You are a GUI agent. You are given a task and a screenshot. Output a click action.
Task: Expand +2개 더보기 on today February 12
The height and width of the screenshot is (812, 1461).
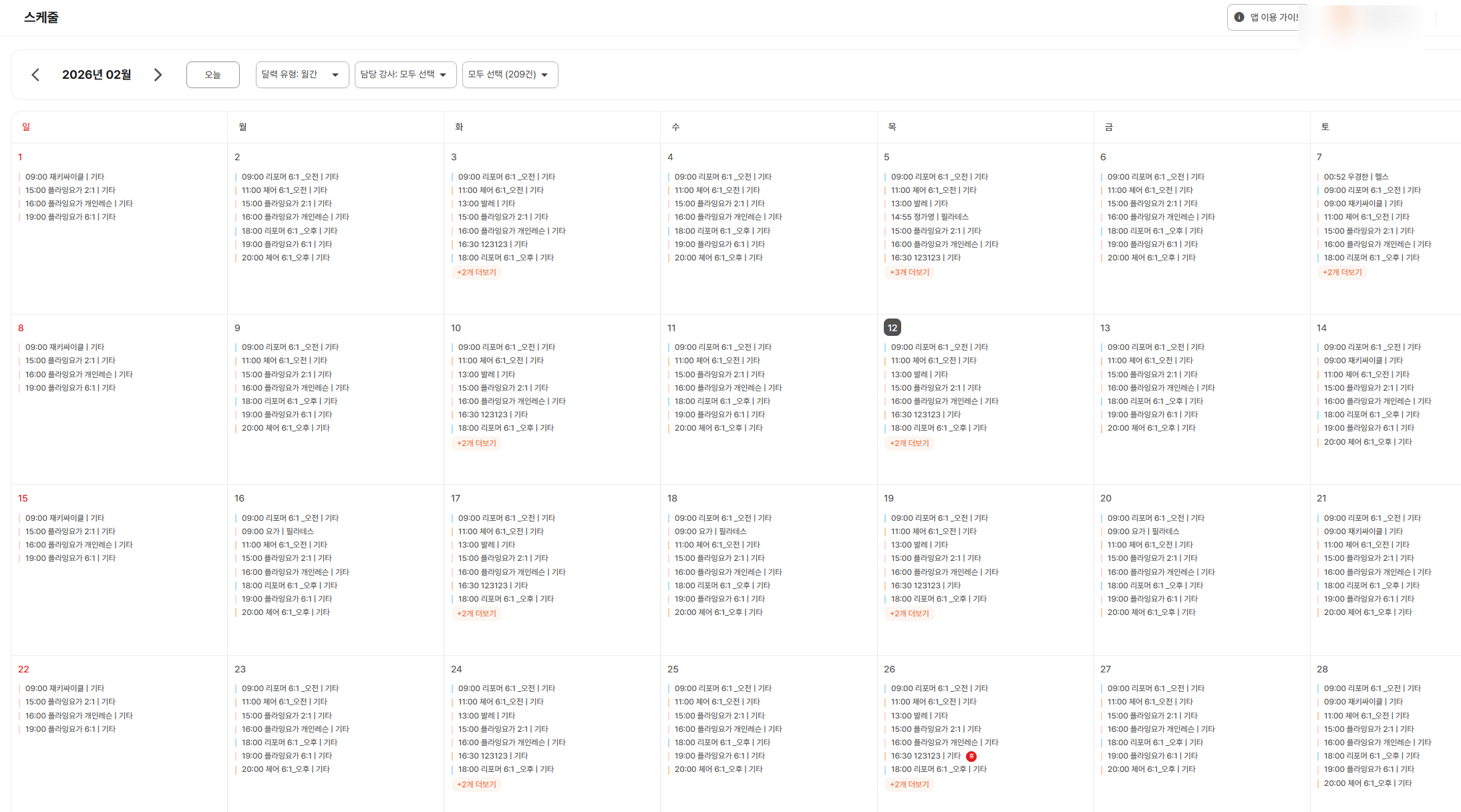pyautogui.click(x=909, y=443)
